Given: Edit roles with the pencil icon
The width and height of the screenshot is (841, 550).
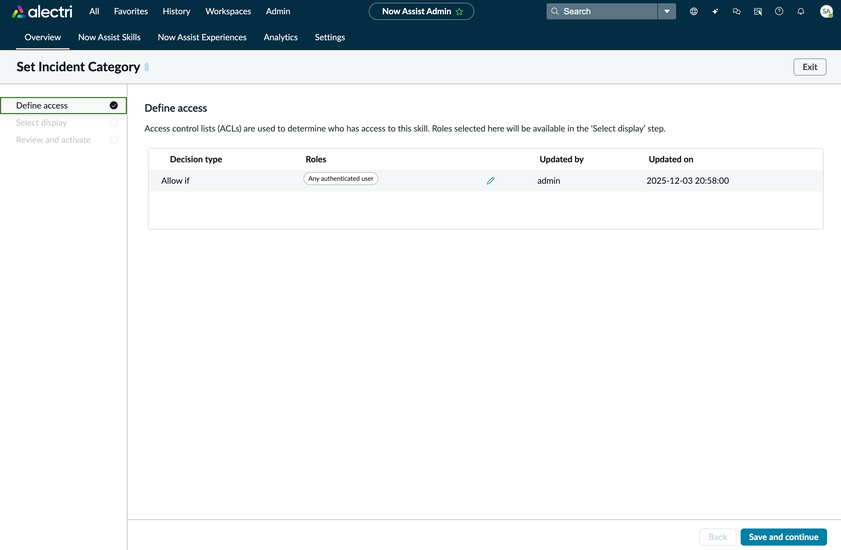Looking at the screenshot, I should [x=490, y=181].
